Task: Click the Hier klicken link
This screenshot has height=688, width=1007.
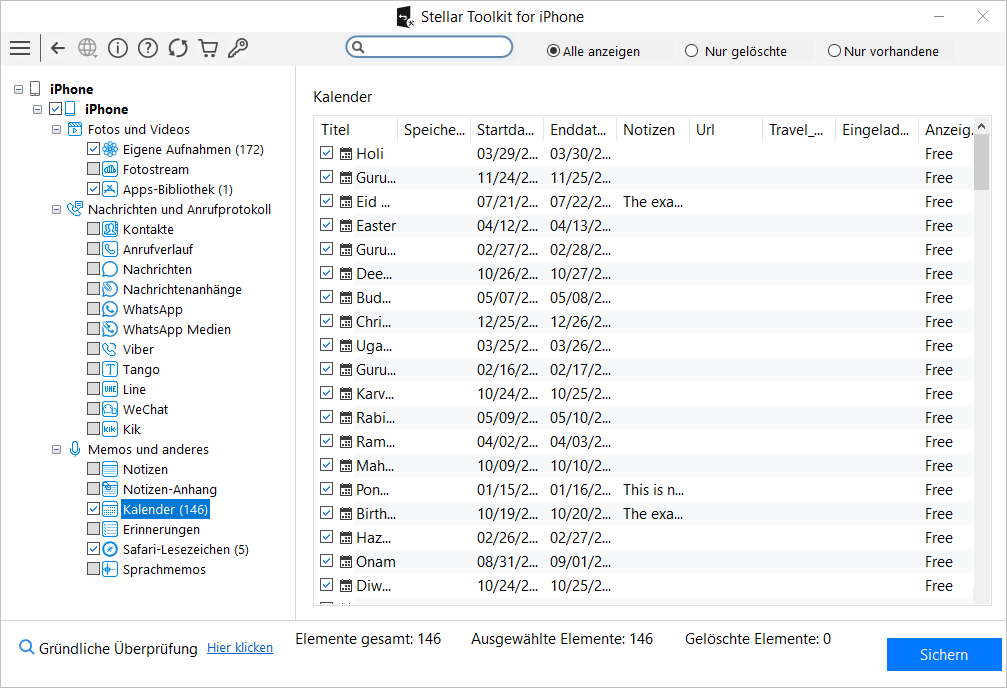Action: (240, 648)
